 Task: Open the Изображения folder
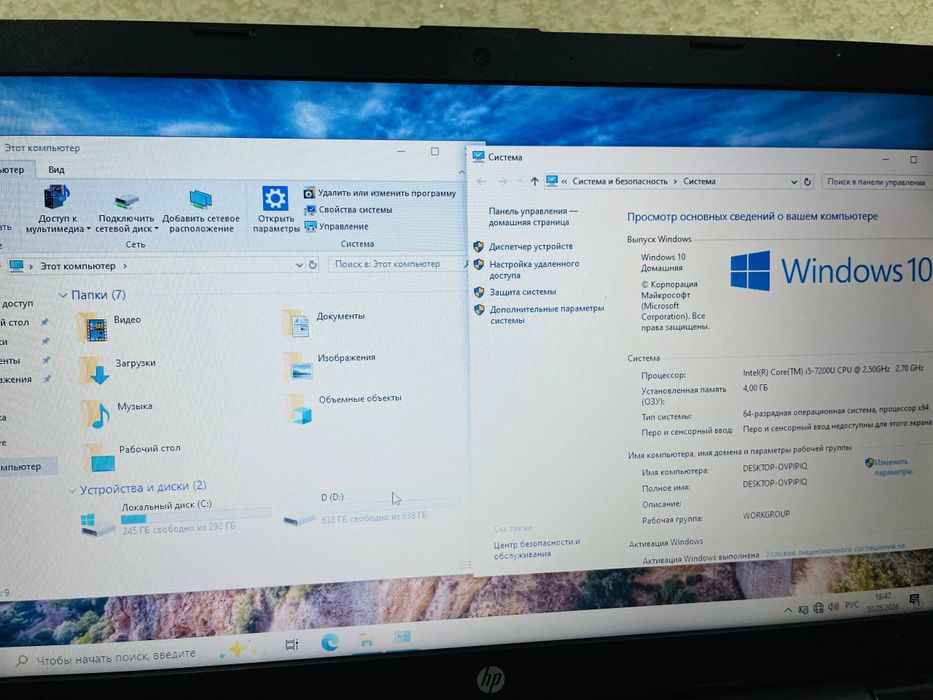(330, 364)
